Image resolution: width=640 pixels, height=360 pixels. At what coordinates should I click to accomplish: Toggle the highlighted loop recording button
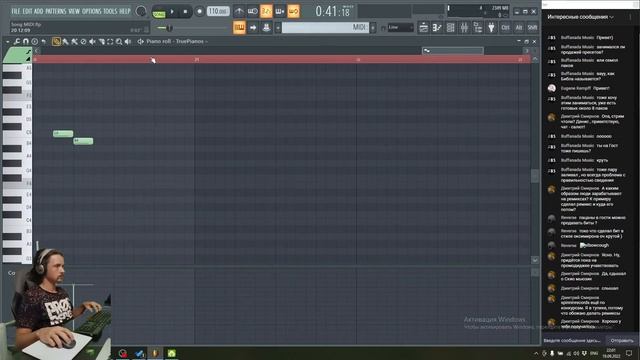pos(293,11)
